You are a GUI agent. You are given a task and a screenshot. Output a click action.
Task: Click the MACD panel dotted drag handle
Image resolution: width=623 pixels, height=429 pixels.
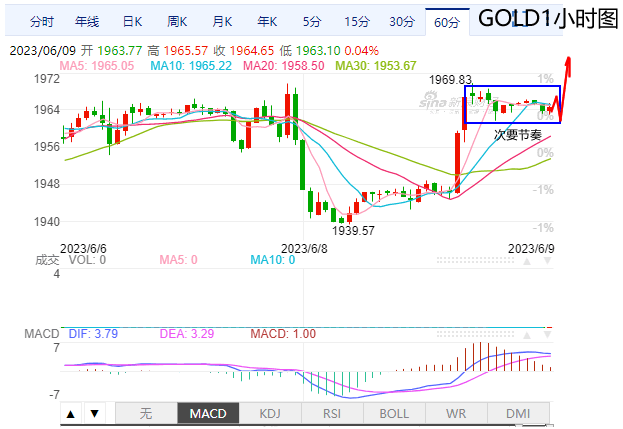(x=476, y=334)
